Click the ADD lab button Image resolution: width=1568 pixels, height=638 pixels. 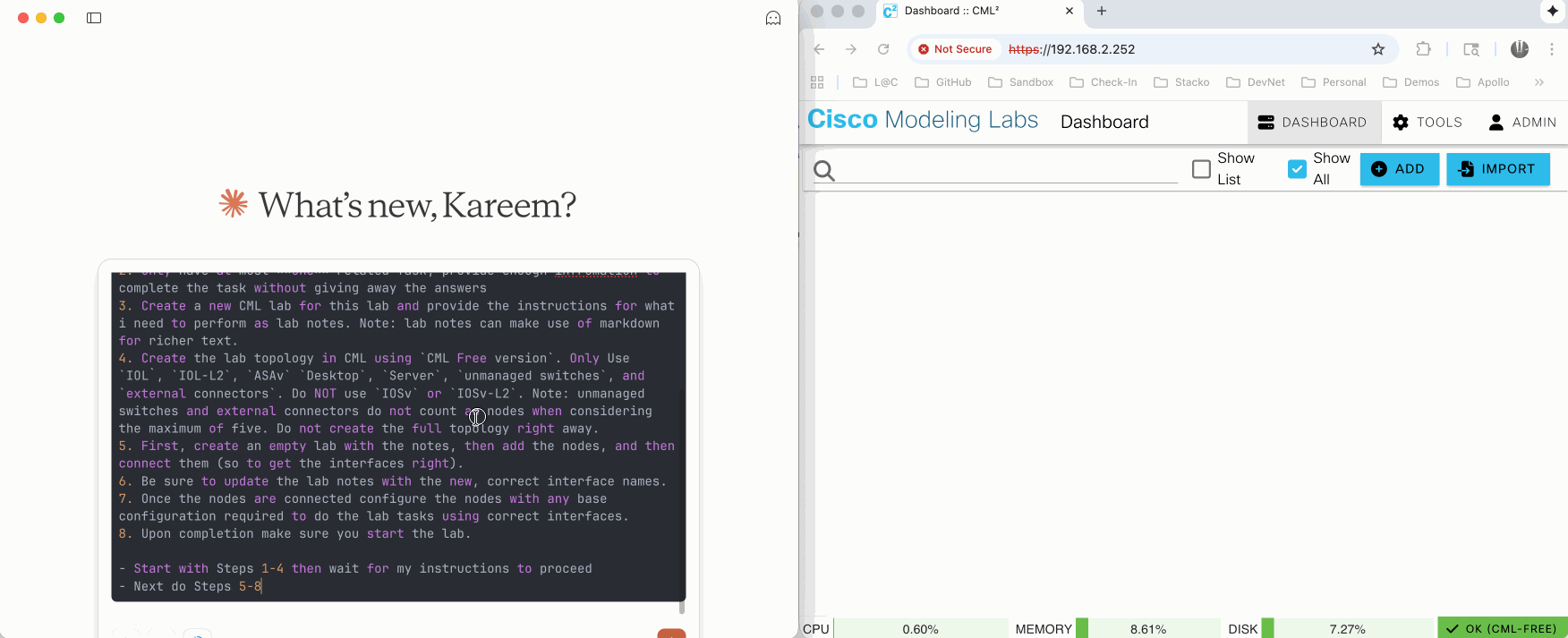pos(1399,169)
